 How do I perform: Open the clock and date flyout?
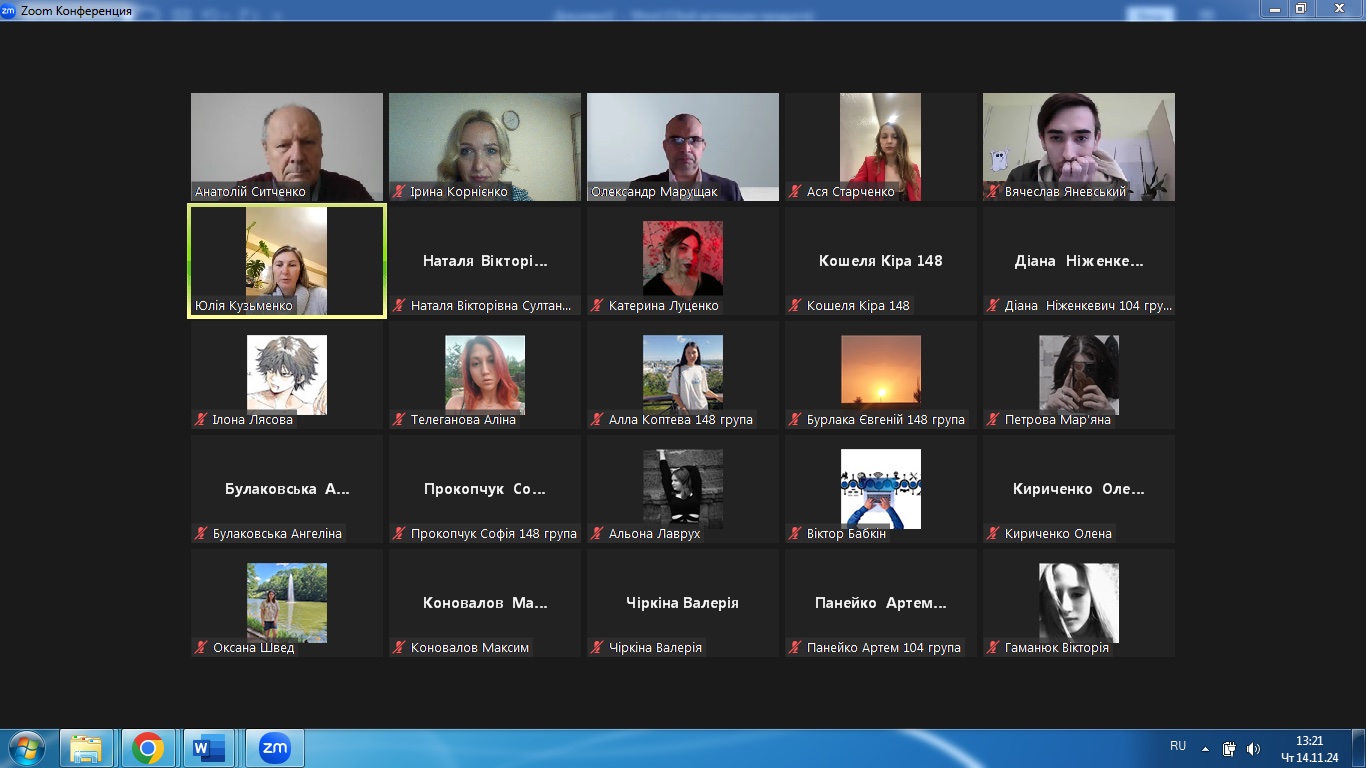(1309, 748)
